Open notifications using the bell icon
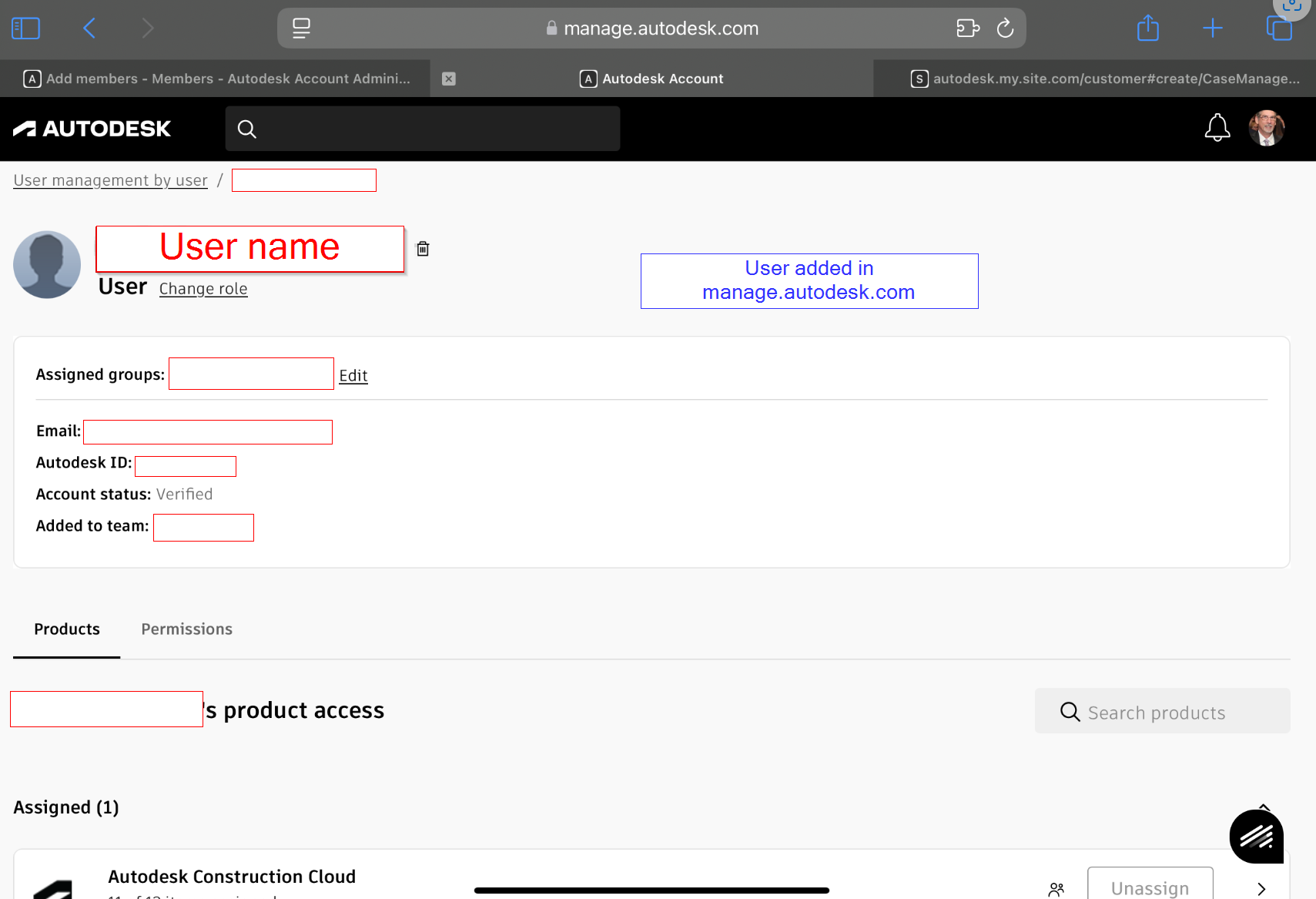1316x899 pixels. 1217,128
